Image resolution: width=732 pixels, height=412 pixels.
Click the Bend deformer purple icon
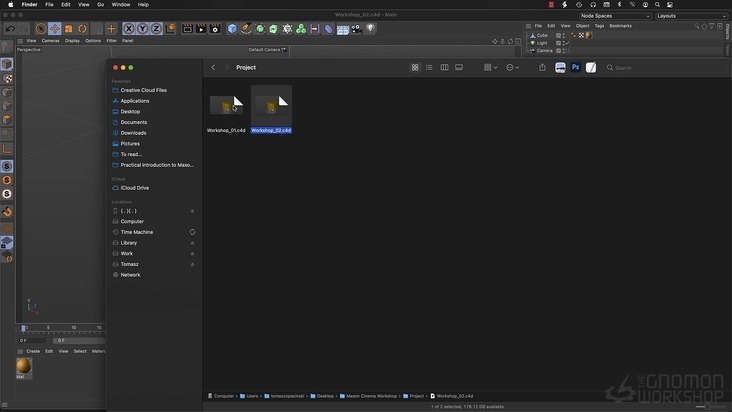pos(329,29)
